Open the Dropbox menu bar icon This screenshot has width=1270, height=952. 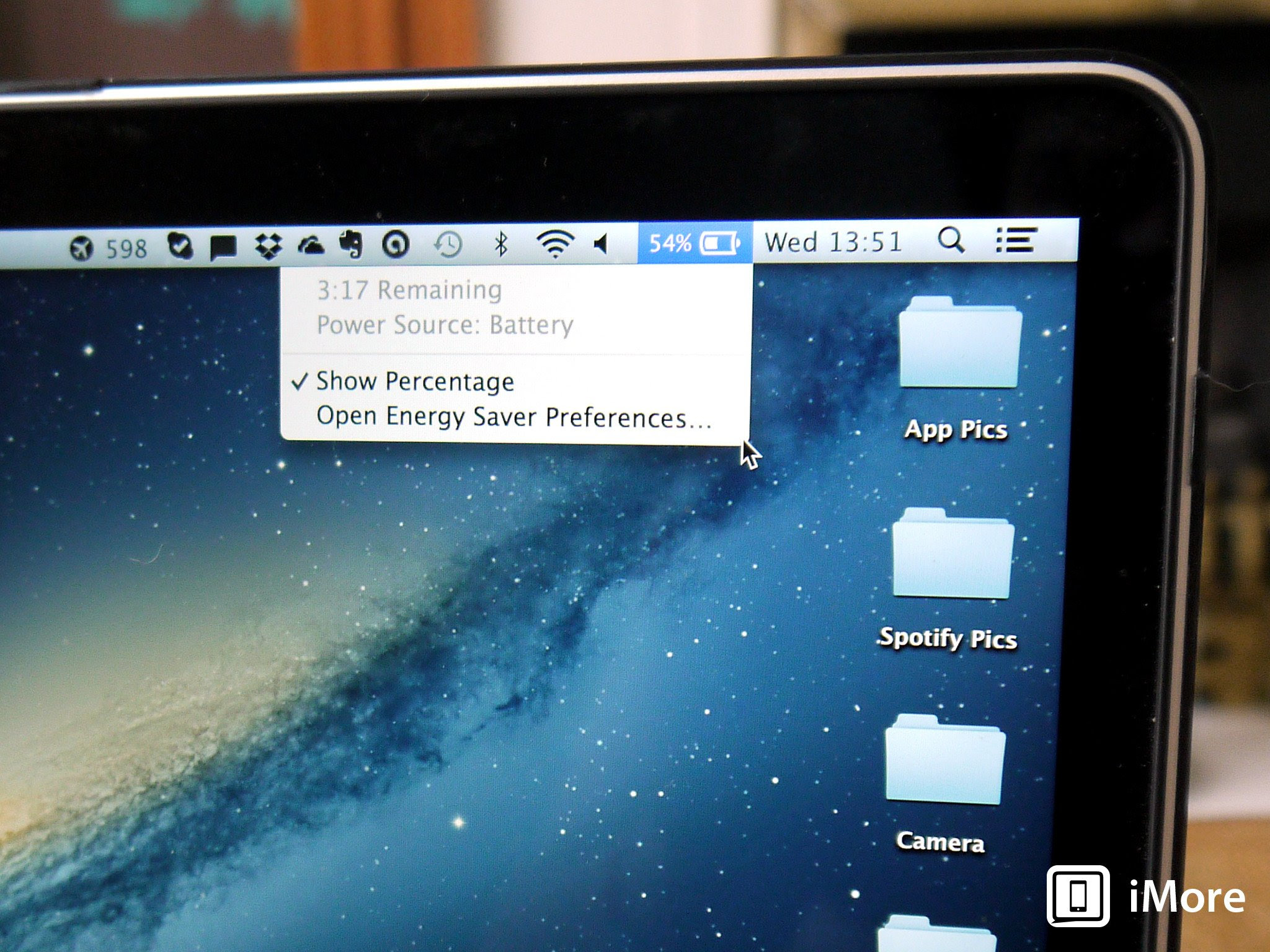[x=268, y=243]
